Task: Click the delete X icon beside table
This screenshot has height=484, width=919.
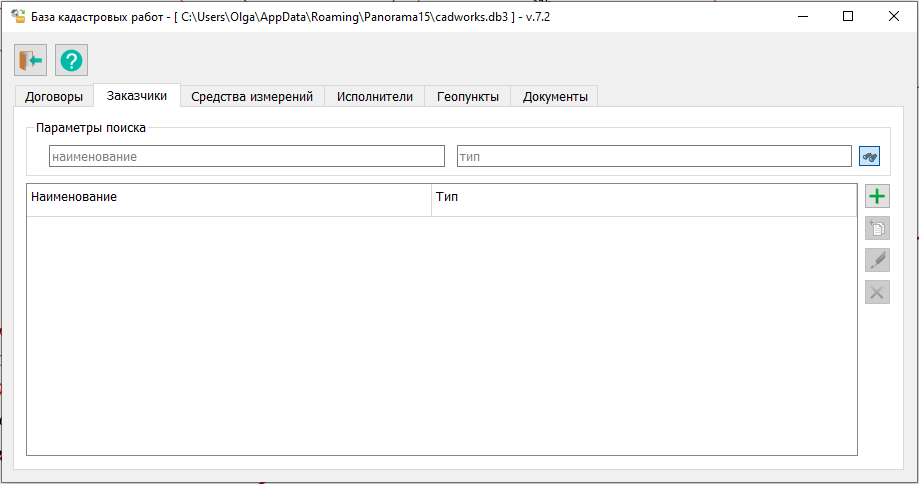Action: click(x=877, y=293)
